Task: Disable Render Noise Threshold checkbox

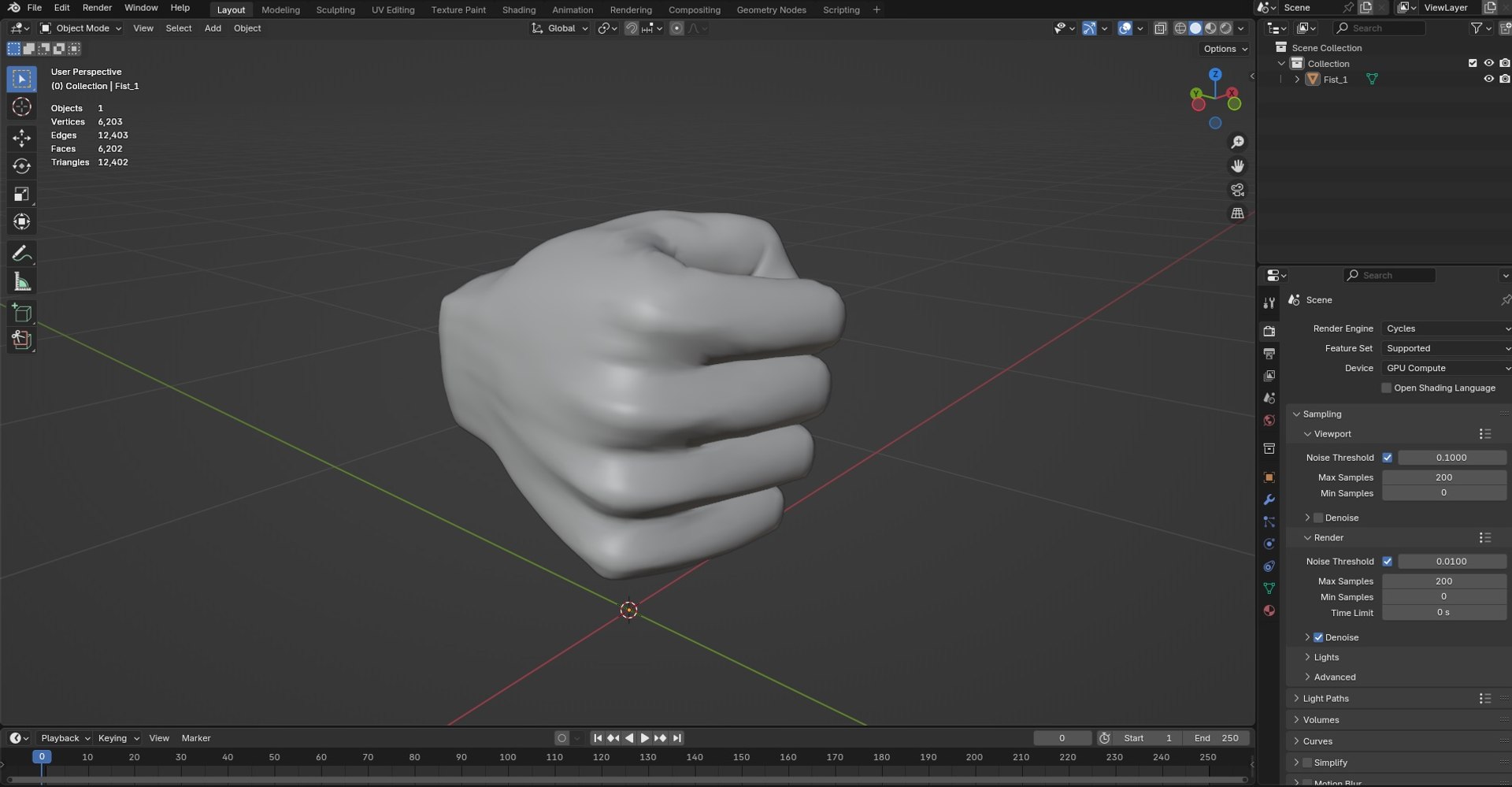Action: coord(1388,562)
